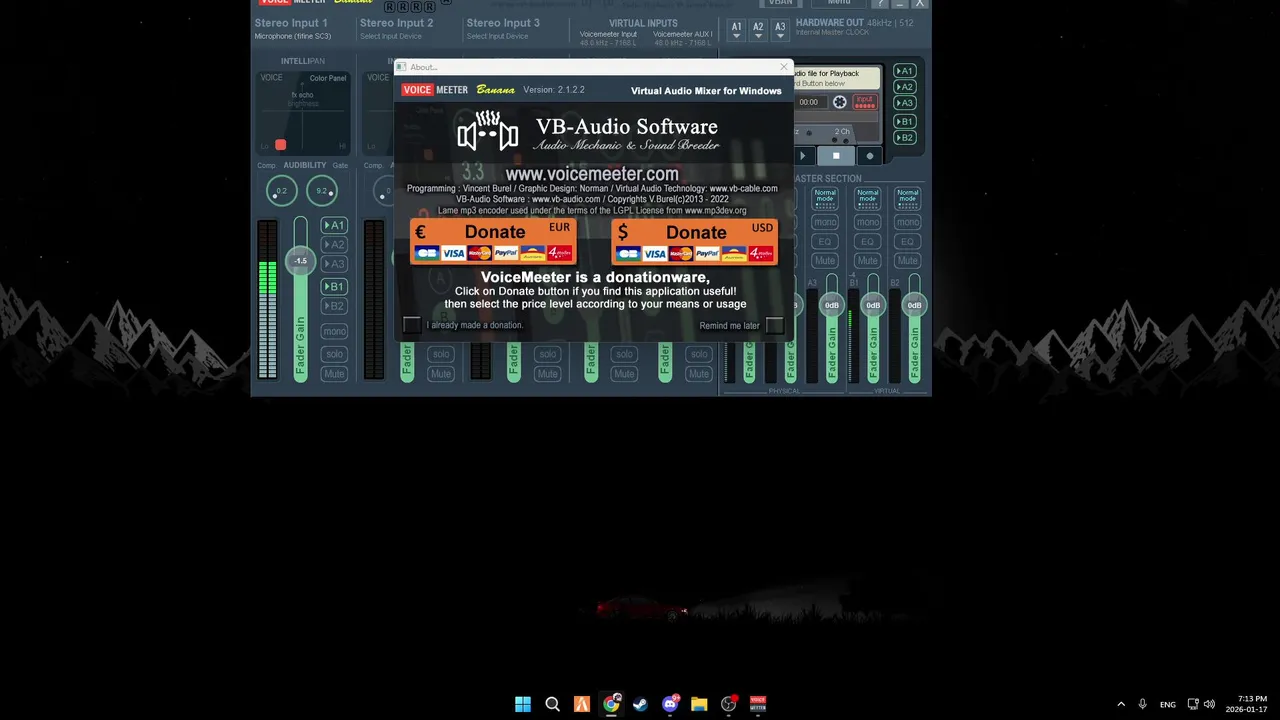Image resolution: width=1280 pixels, height=720 pixels.
Task: Click Stereo Input 1 fader knob showing -1.5
Action: coord(300,261)
